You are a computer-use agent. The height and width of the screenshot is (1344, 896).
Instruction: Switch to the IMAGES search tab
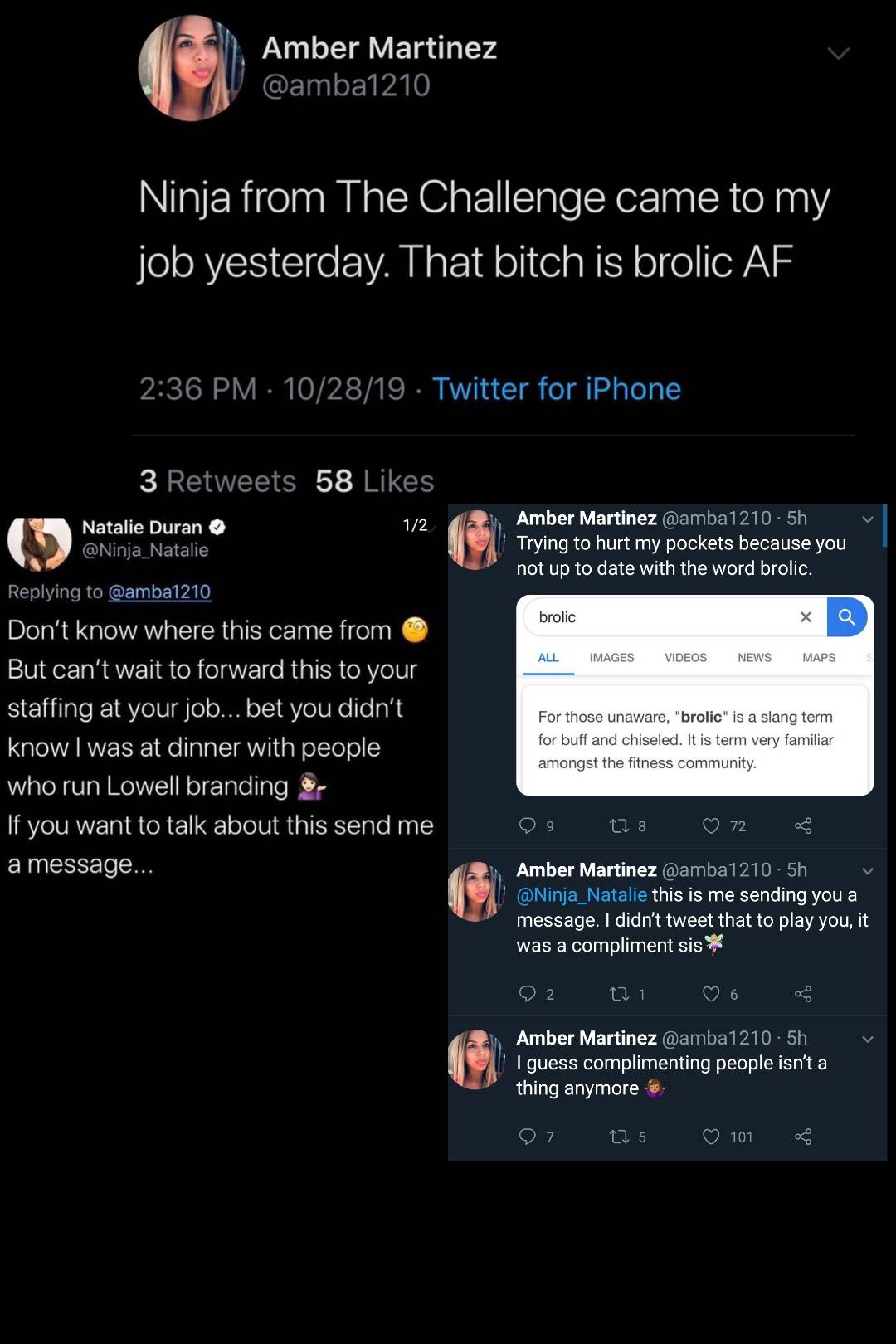[611, 658]
